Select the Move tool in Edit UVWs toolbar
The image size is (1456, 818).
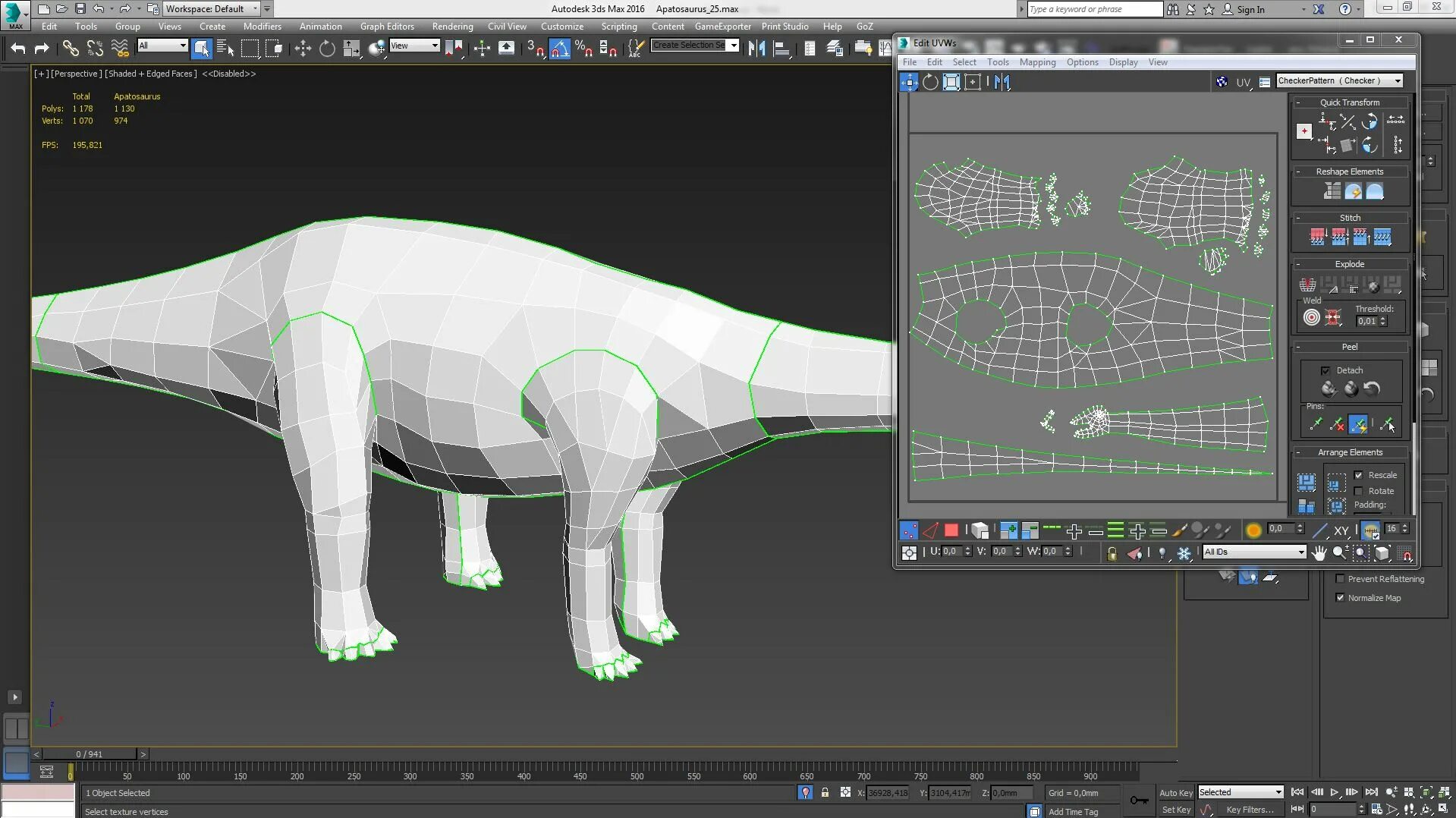909,82
